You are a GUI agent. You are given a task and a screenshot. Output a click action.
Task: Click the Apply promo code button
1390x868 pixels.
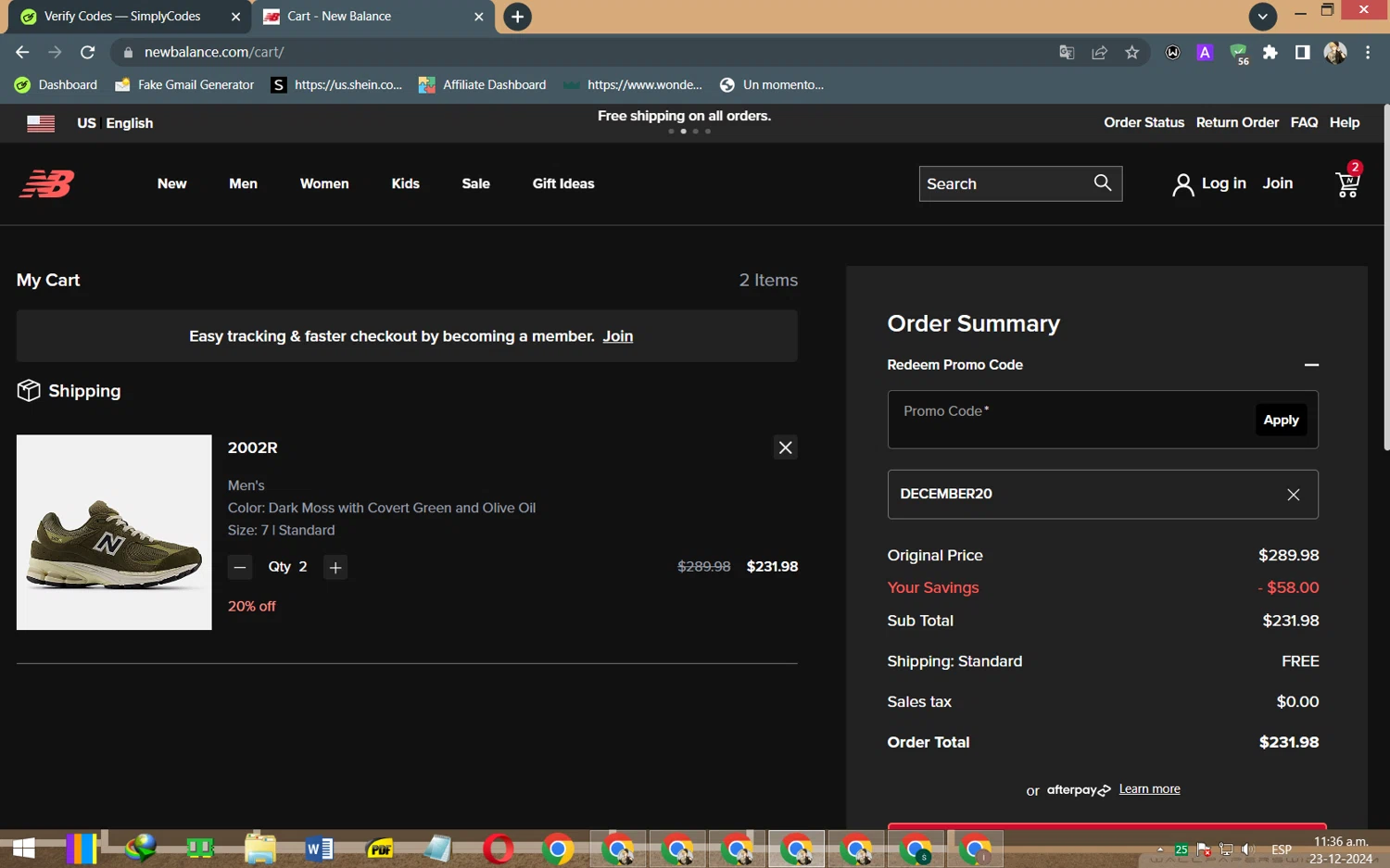[1281, 420]
